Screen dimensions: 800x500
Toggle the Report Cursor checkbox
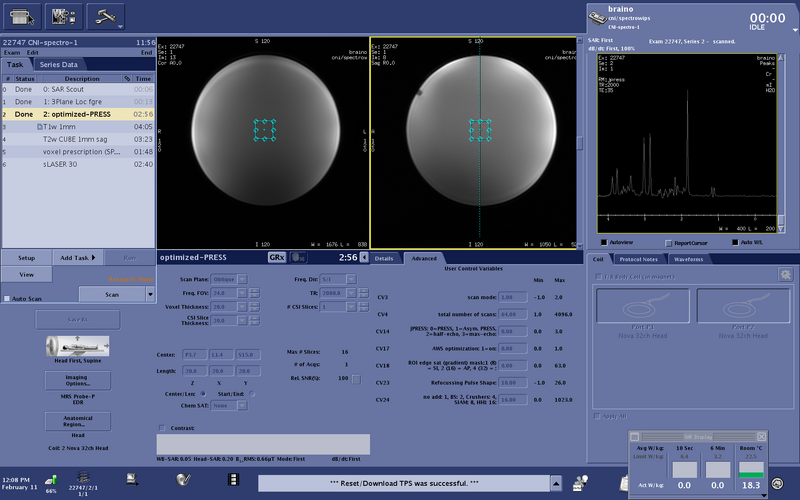(x=669, y=243)
